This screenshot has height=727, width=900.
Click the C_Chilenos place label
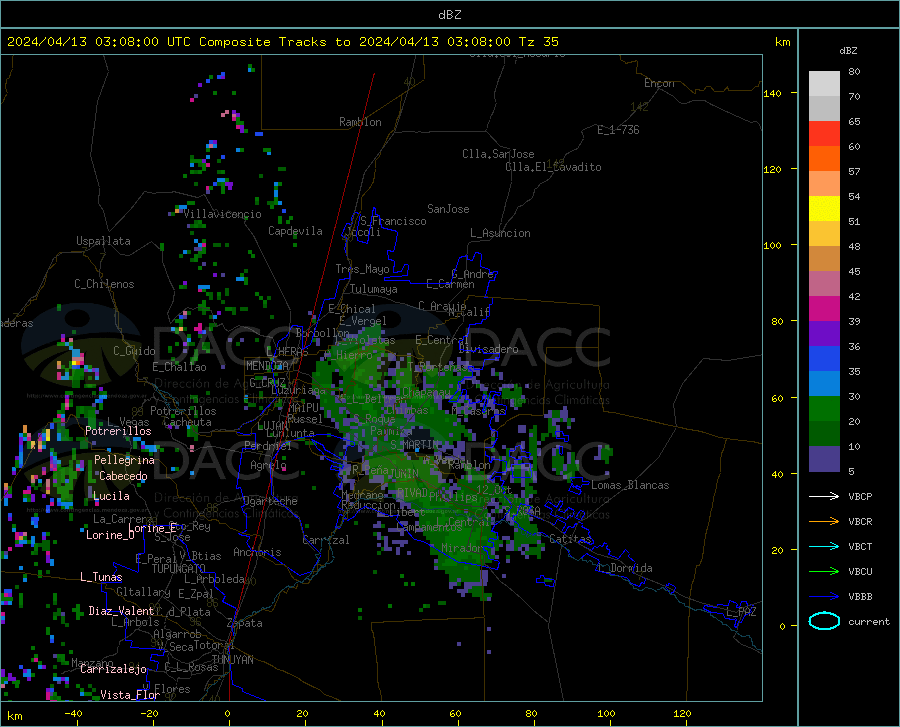(x=104, y=284)
